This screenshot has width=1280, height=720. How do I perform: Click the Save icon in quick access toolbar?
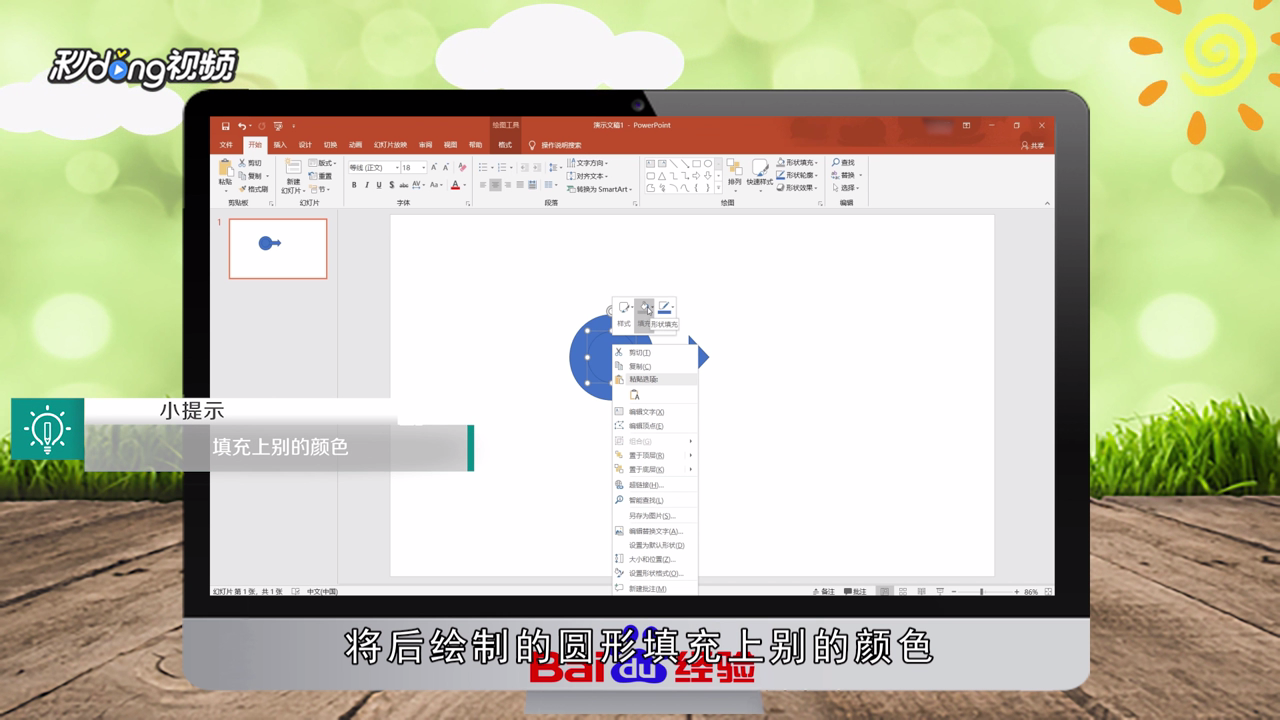(225, 126)
